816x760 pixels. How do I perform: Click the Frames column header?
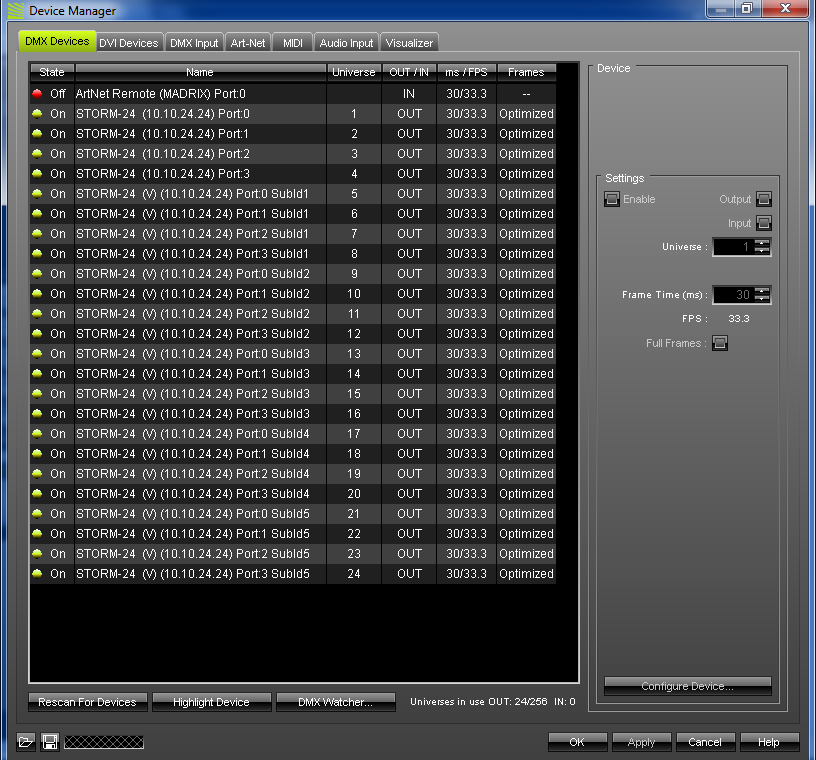click(526, 72)
